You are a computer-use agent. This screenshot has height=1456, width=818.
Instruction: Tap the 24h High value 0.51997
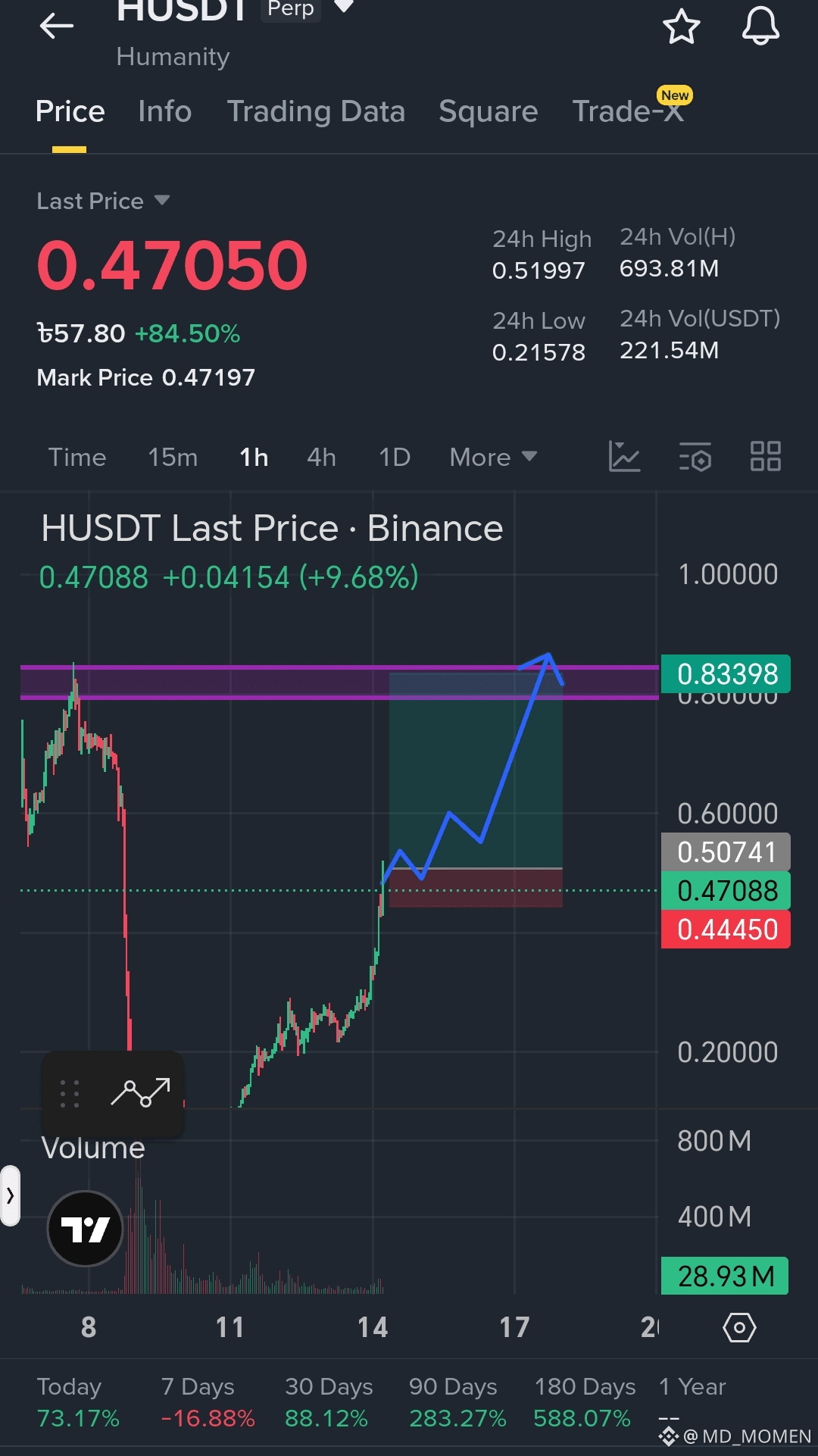click(x=539, y=270)
